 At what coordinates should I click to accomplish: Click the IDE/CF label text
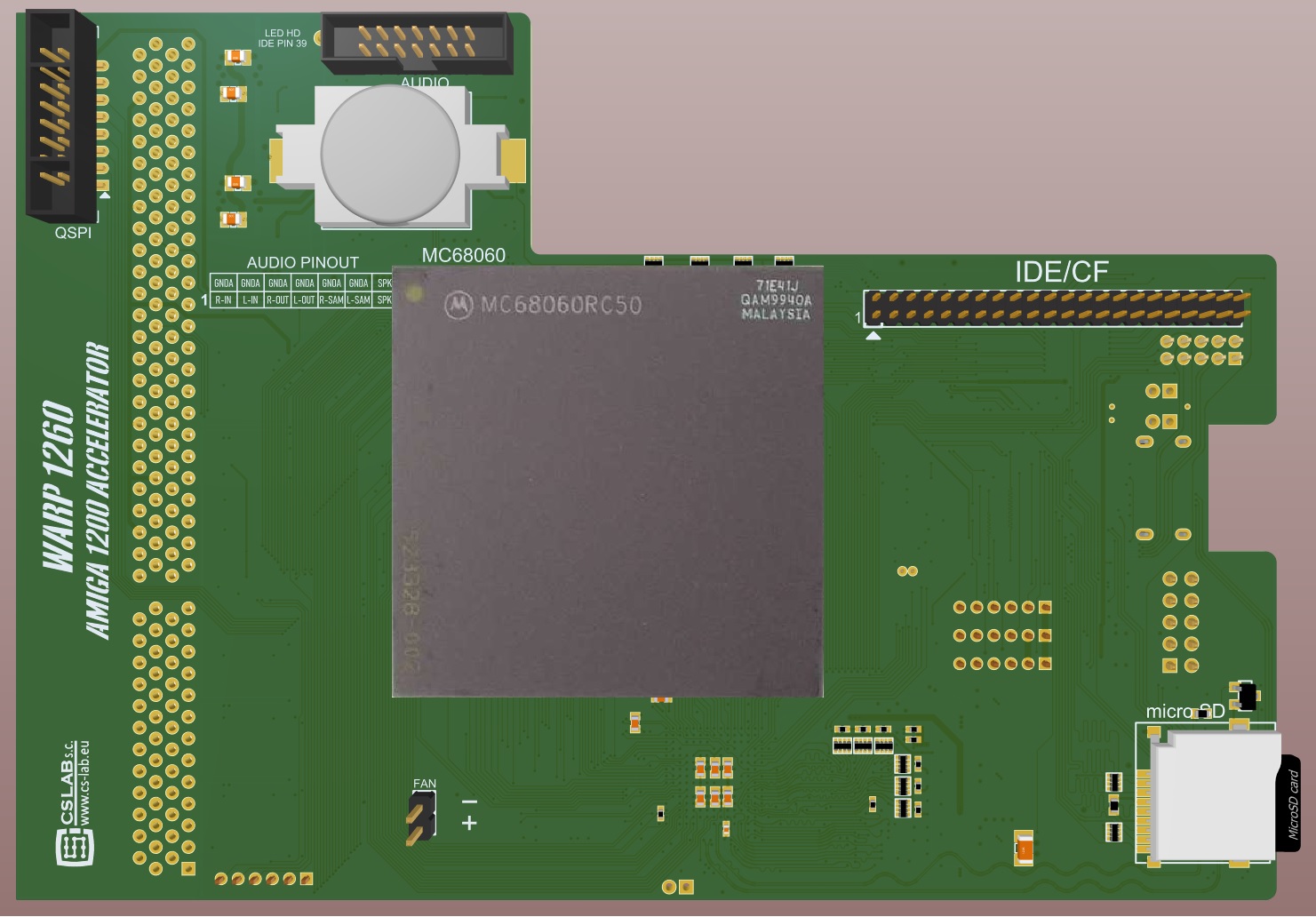click(1061, 271)
